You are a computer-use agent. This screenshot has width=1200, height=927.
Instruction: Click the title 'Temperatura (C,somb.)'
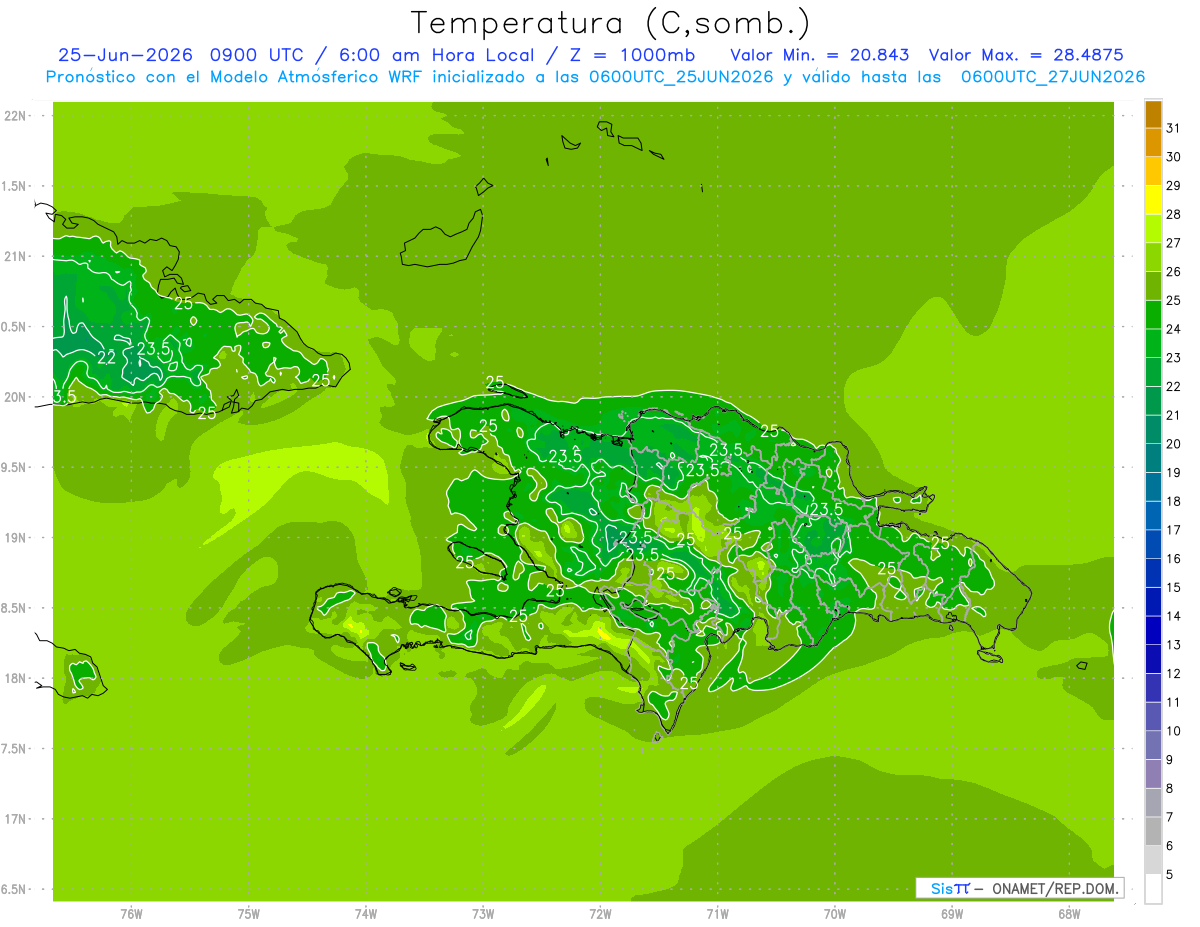pyautogui.click(x=612, y=24)
